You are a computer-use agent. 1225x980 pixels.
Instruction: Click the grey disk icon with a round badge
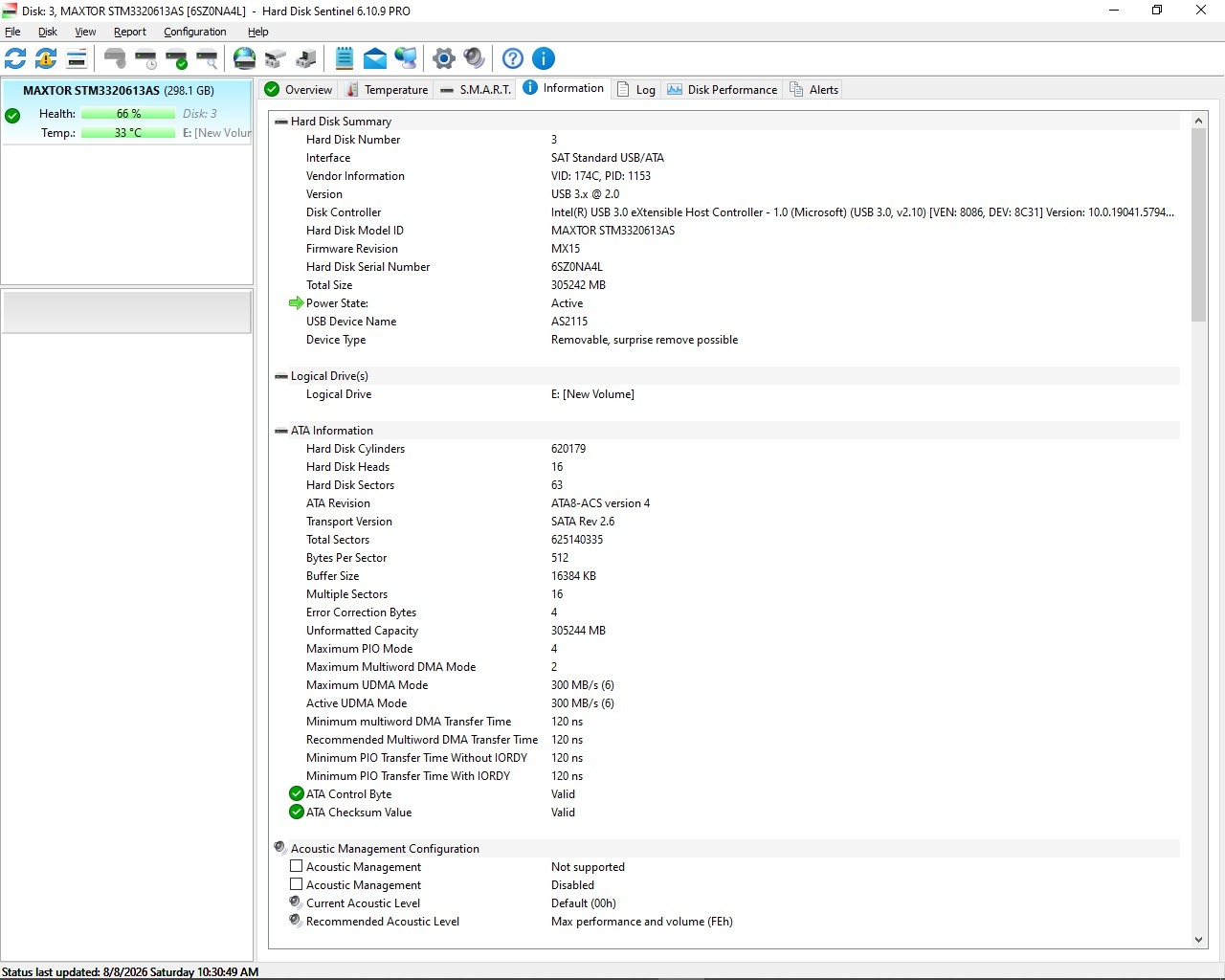115,58
